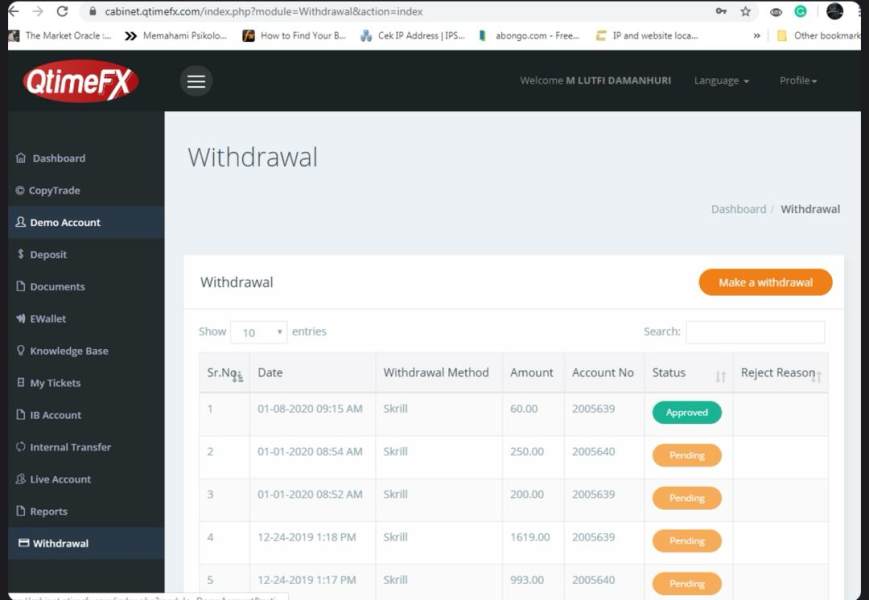Click the browser forward arrow
This screenshot has height=600, width=869.
coord(38,11)
